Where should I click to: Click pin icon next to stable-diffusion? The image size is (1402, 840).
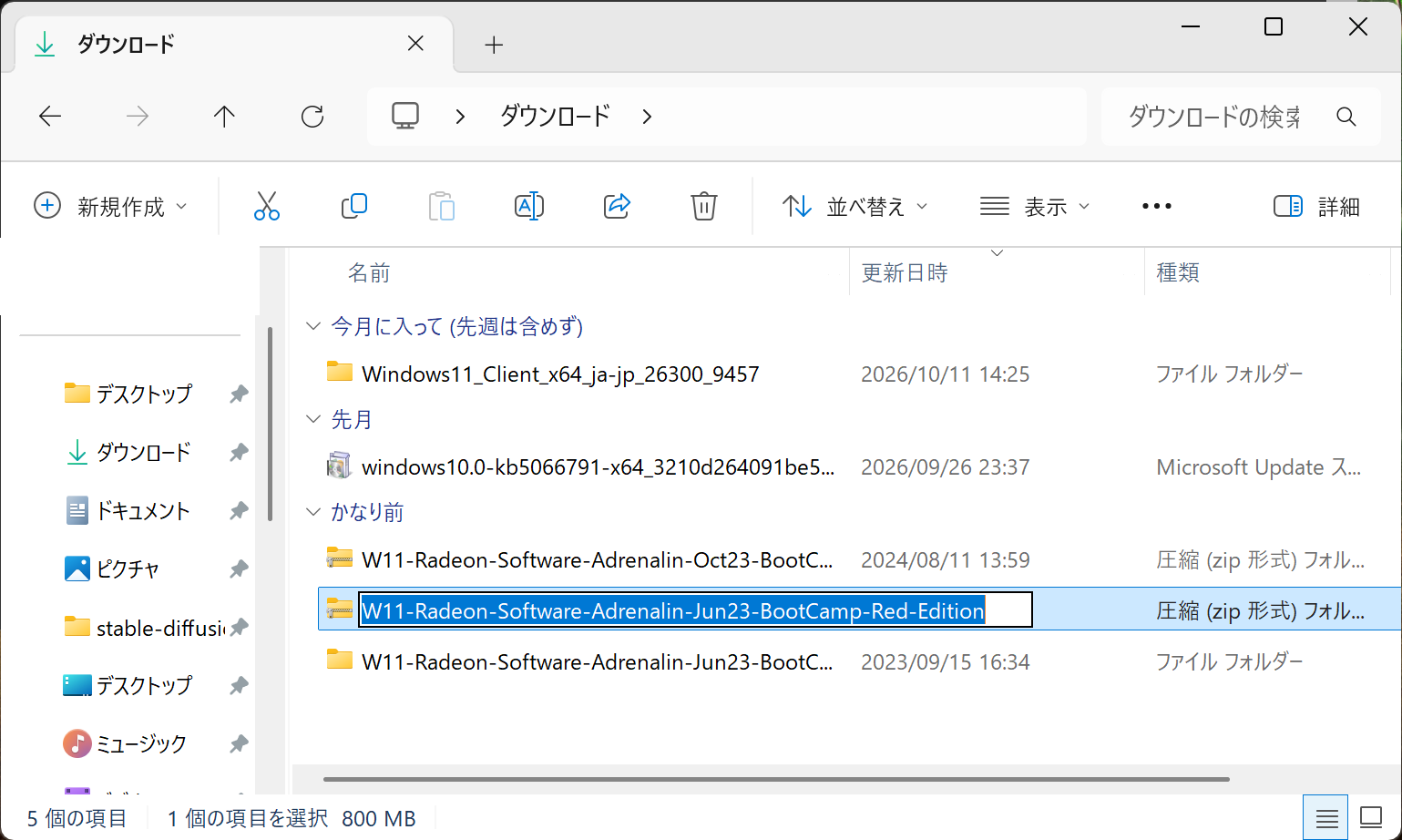coord(239,628)
